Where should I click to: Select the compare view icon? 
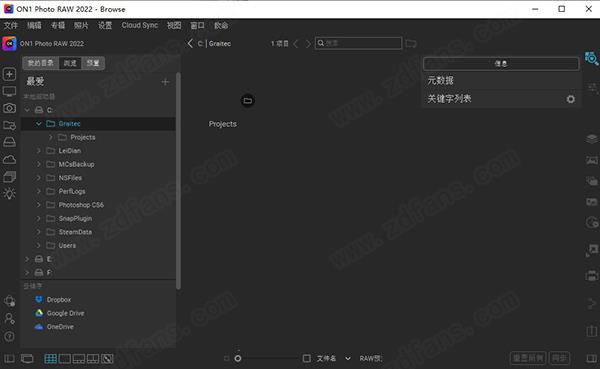tap(93, 359)
